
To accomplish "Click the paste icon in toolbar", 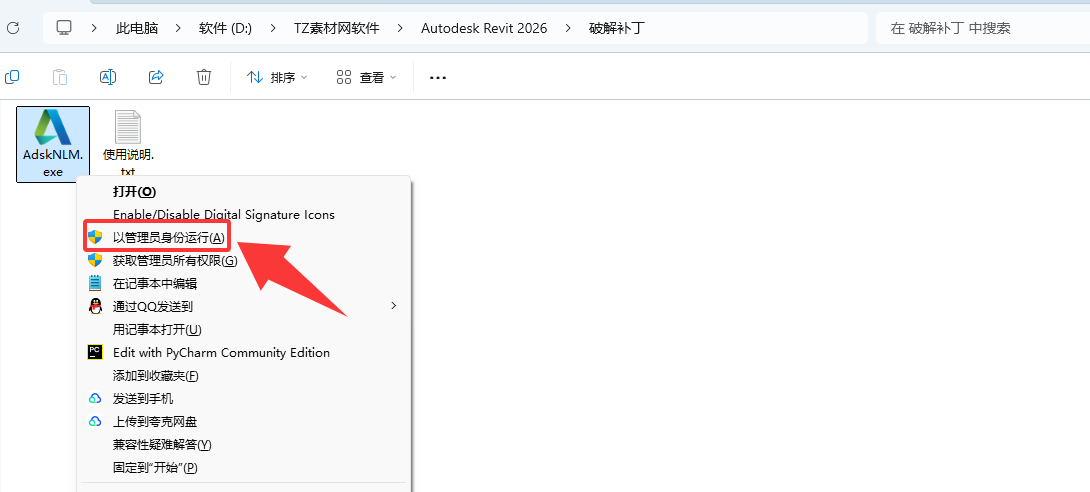I will tap(60, 77).
